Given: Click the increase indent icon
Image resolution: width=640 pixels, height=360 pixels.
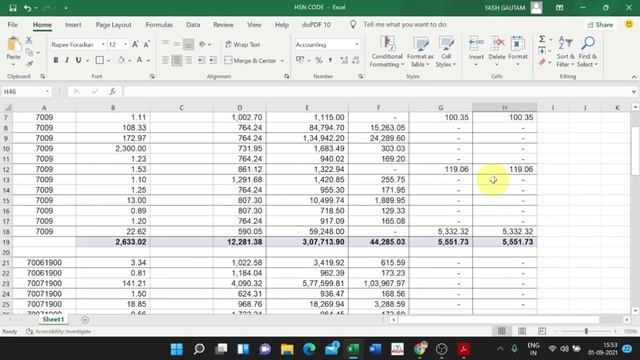Looking at the screenshot, I should (213, 60).
